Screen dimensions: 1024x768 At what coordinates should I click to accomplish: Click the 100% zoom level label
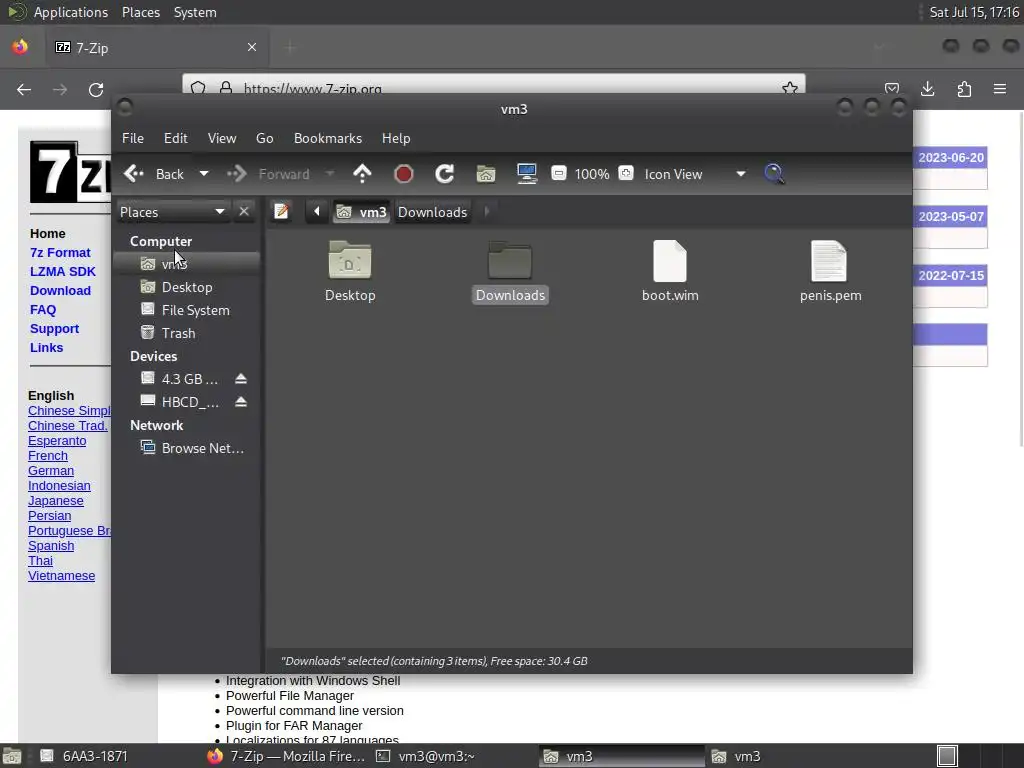point(592,174)
